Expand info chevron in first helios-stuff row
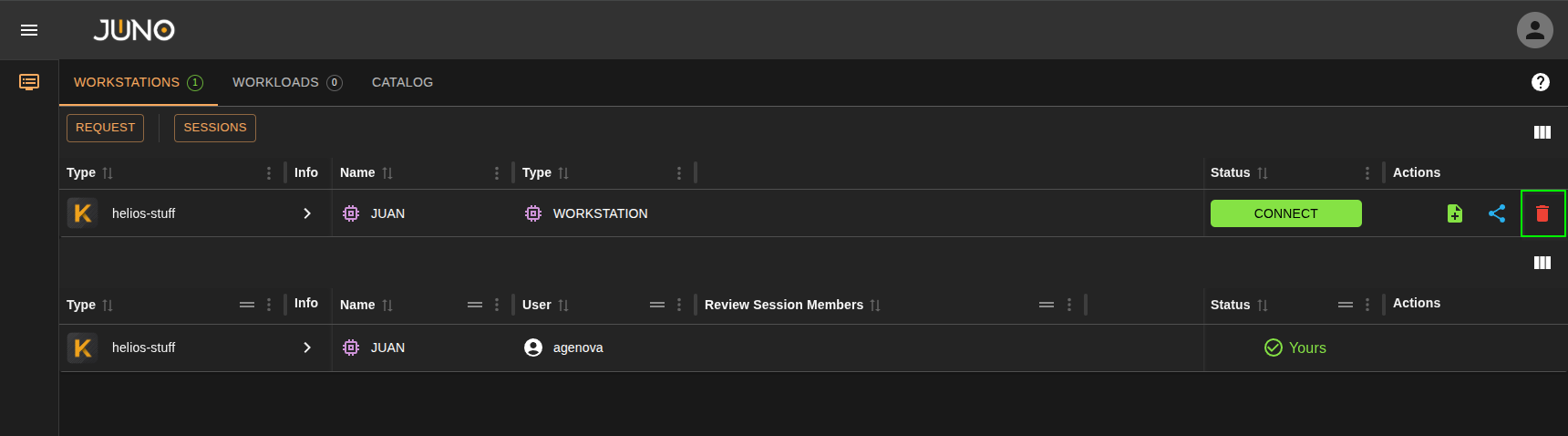Image resolution: width=1568 pixels, height=436 pixels. click(307, 213)
